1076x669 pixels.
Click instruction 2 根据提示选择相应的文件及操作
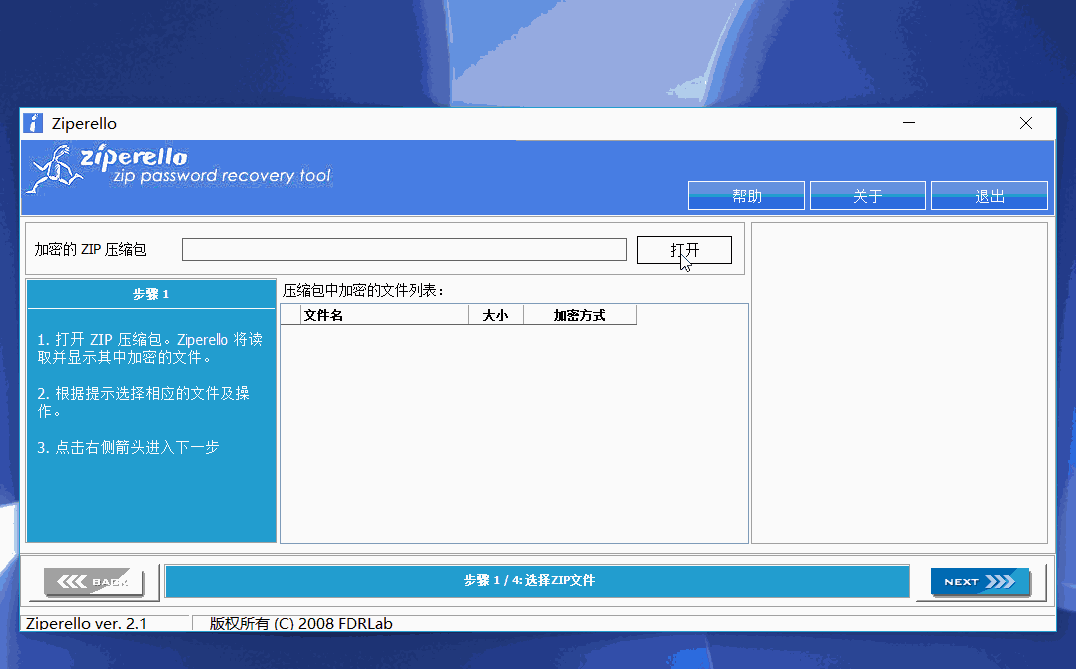(143, 402)
